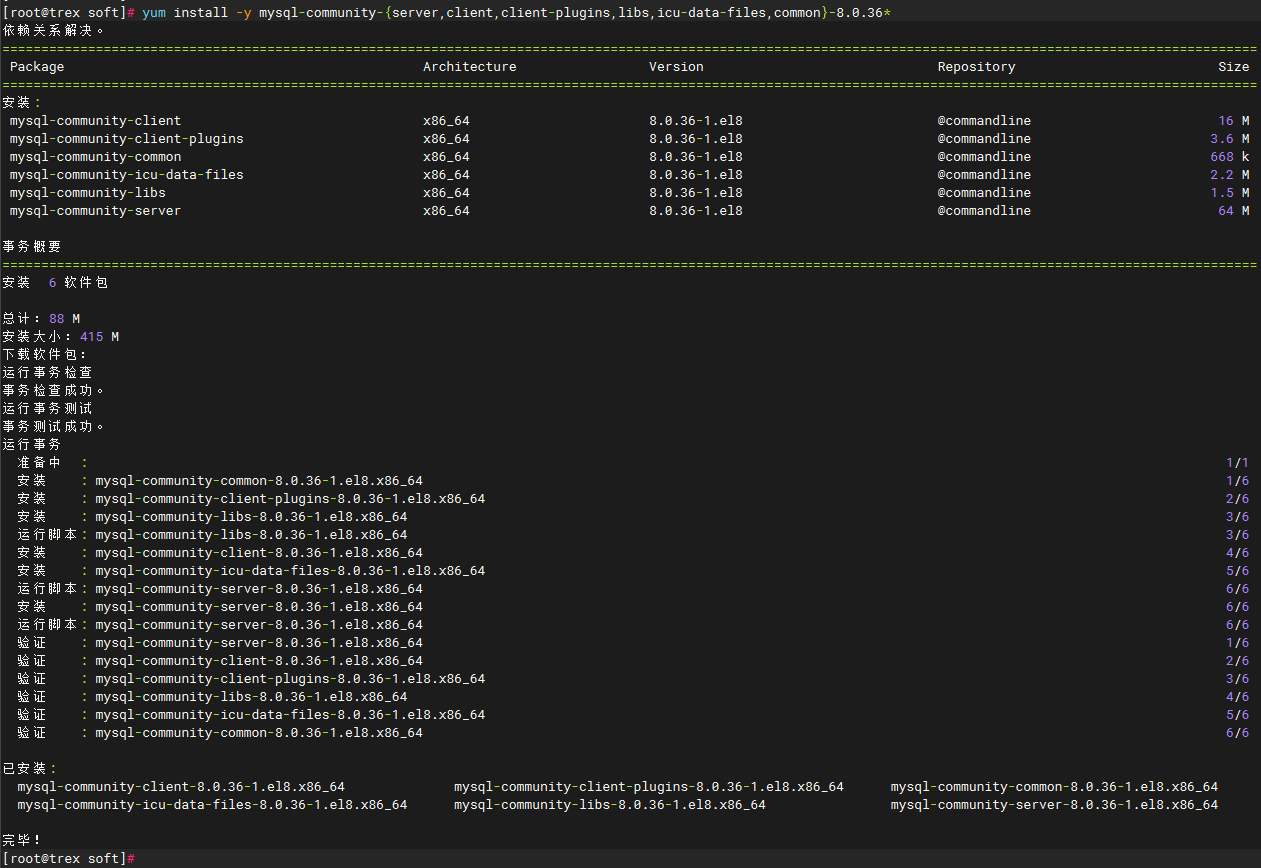The height and width of the screenshot is (868, 1261).
Task: Select the mysql-community-libs row
Action: tap(88, 192)
